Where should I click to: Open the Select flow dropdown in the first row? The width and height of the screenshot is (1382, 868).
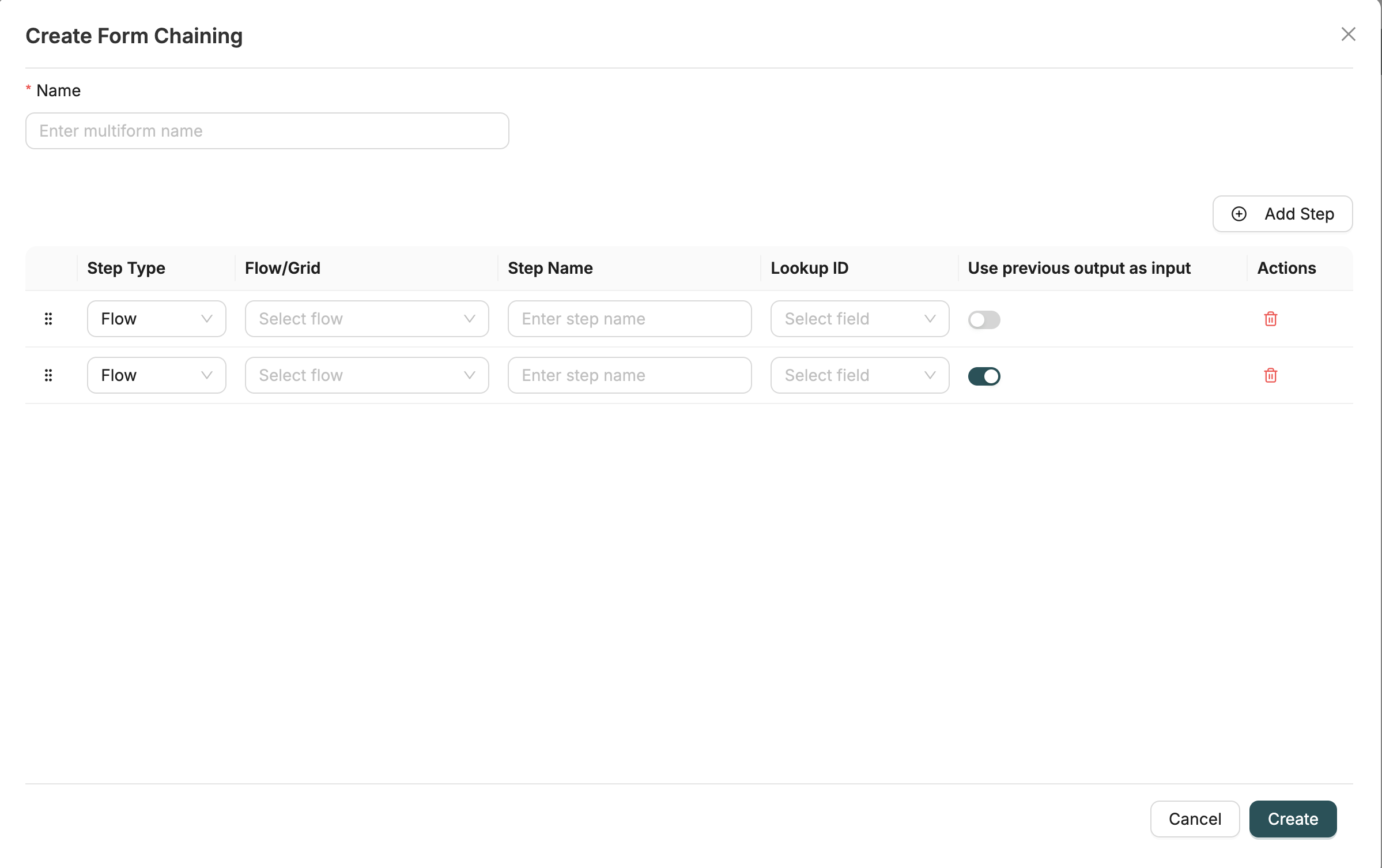click(367, 318)
